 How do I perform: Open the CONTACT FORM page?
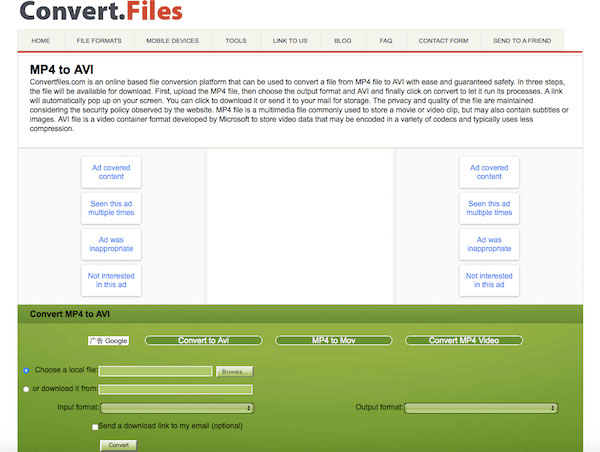443,41
